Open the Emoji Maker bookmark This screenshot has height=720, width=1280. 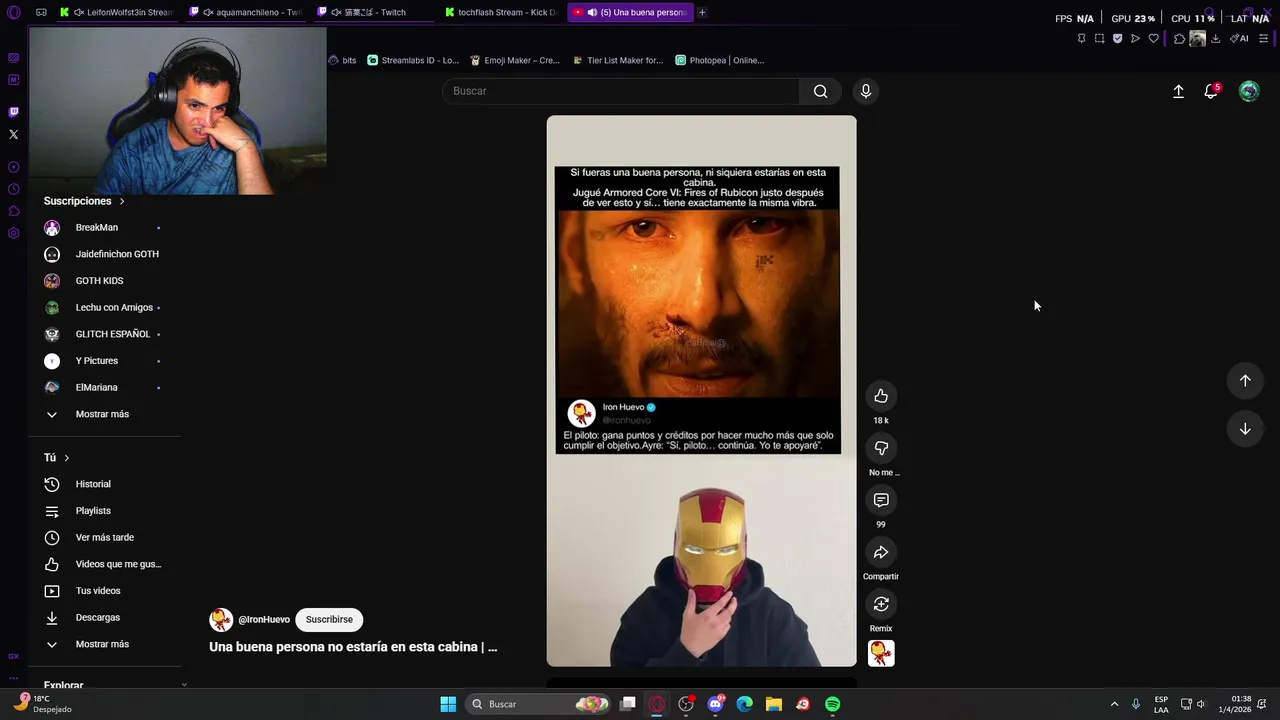[514, 60]
